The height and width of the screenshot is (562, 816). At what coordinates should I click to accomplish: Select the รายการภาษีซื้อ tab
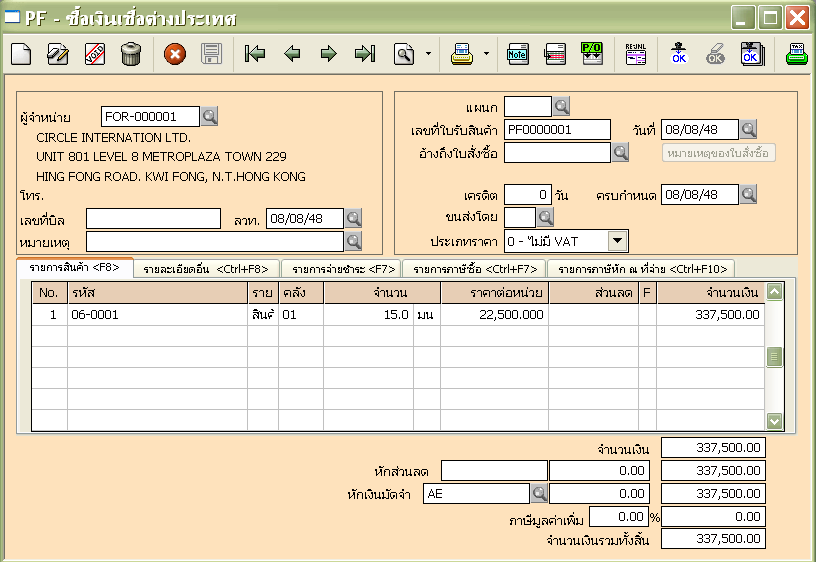pos(475,268)
